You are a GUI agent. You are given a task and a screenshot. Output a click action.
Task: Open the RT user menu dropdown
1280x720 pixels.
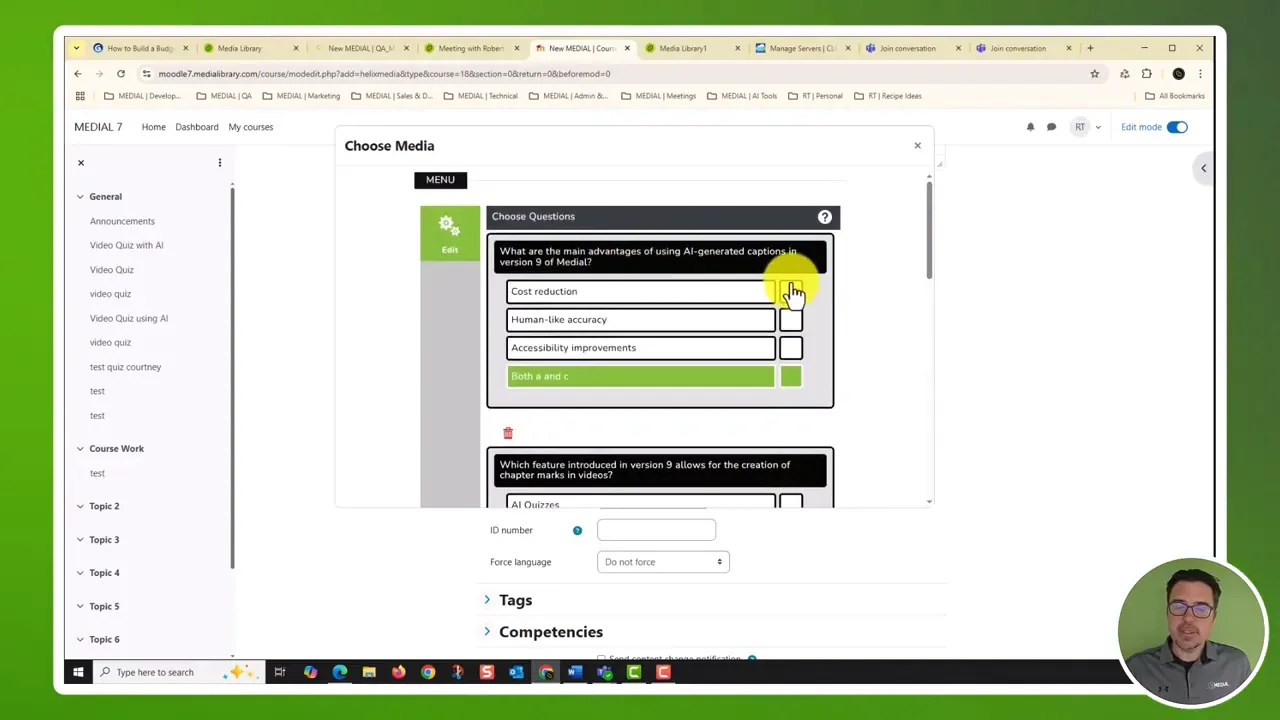tap(1086, 127)
